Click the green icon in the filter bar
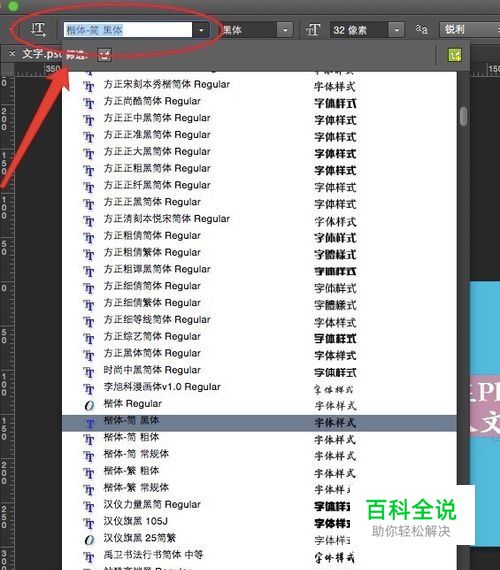The width and height of the screenshot is (500, 570). 455,55
